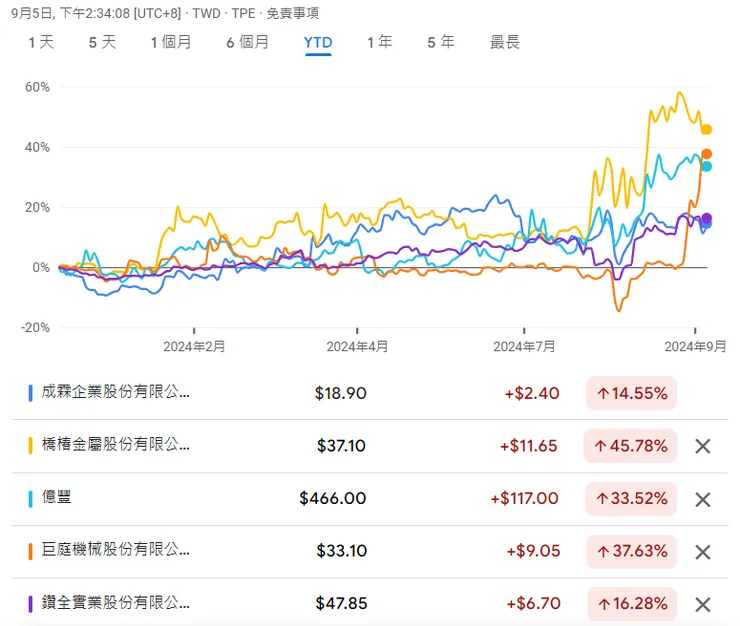Click the yellow color bar beside 橋椿金屬
Screen dimensions: 740x626
point(31,446)
